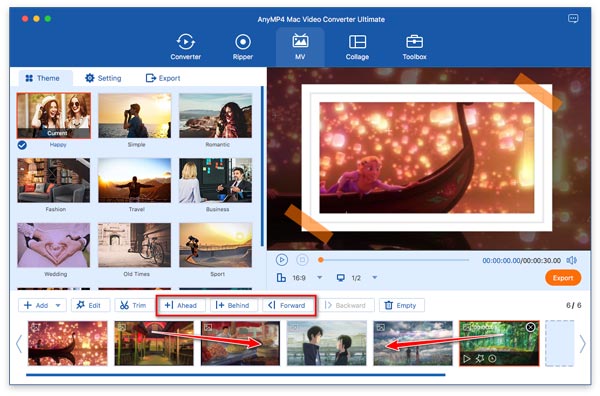Toggle the Happy theme checkmark
Screen dimensions: 600x396
pyautogui.click(x=22, y=145)
